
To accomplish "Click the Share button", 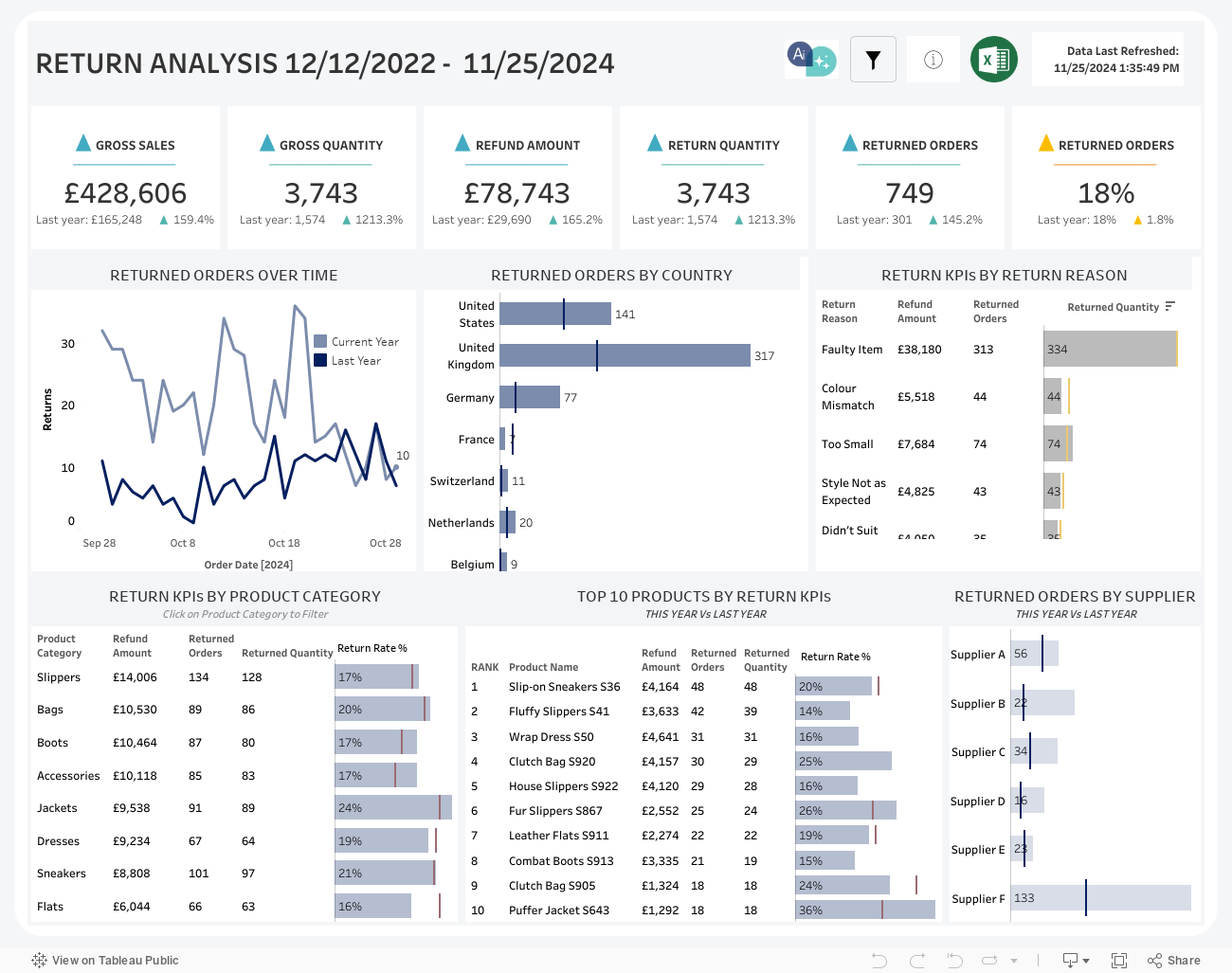I will click(x=1173, y=961).
